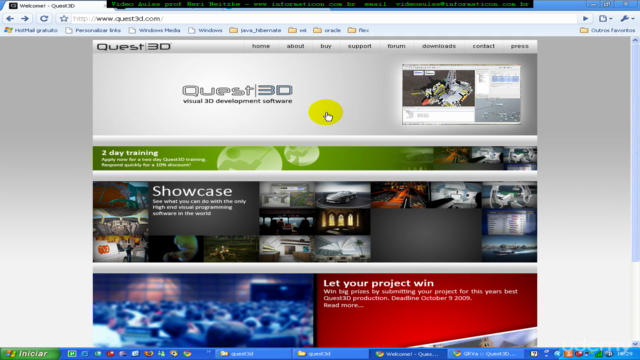The height and width of the screenshot is (360, 640).
Task: Open the palm tree building showcase thumbnail
Action: tap(343, 249)
